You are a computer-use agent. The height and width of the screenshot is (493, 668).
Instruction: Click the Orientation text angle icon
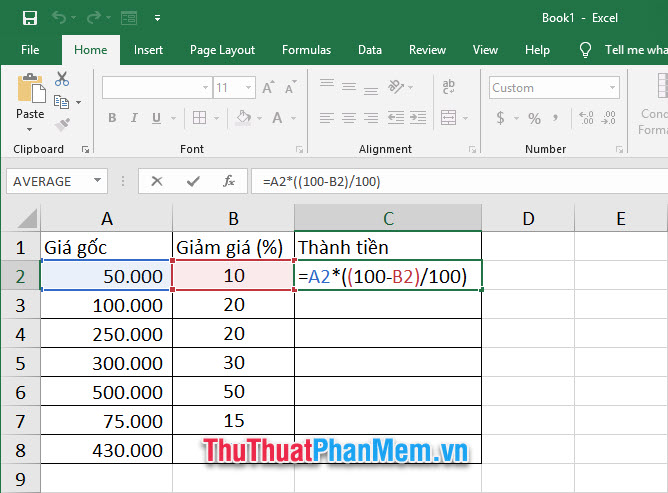(x=396, y=87)
